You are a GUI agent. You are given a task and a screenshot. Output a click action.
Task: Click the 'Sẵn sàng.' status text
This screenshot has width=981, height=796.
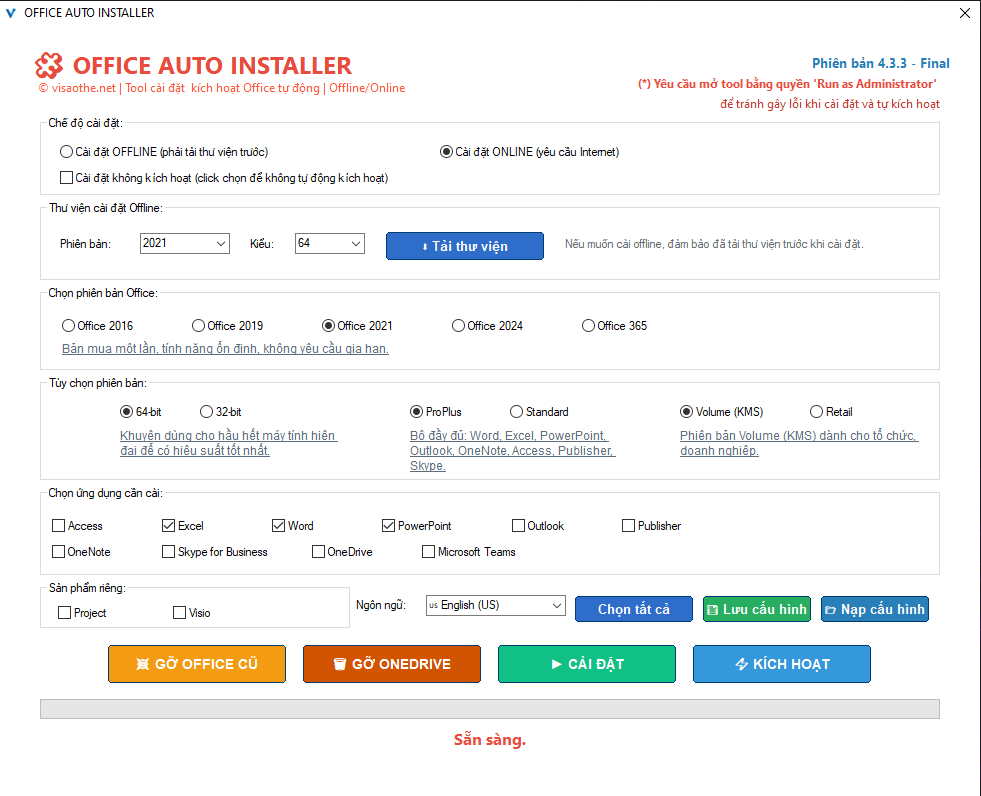490,740
